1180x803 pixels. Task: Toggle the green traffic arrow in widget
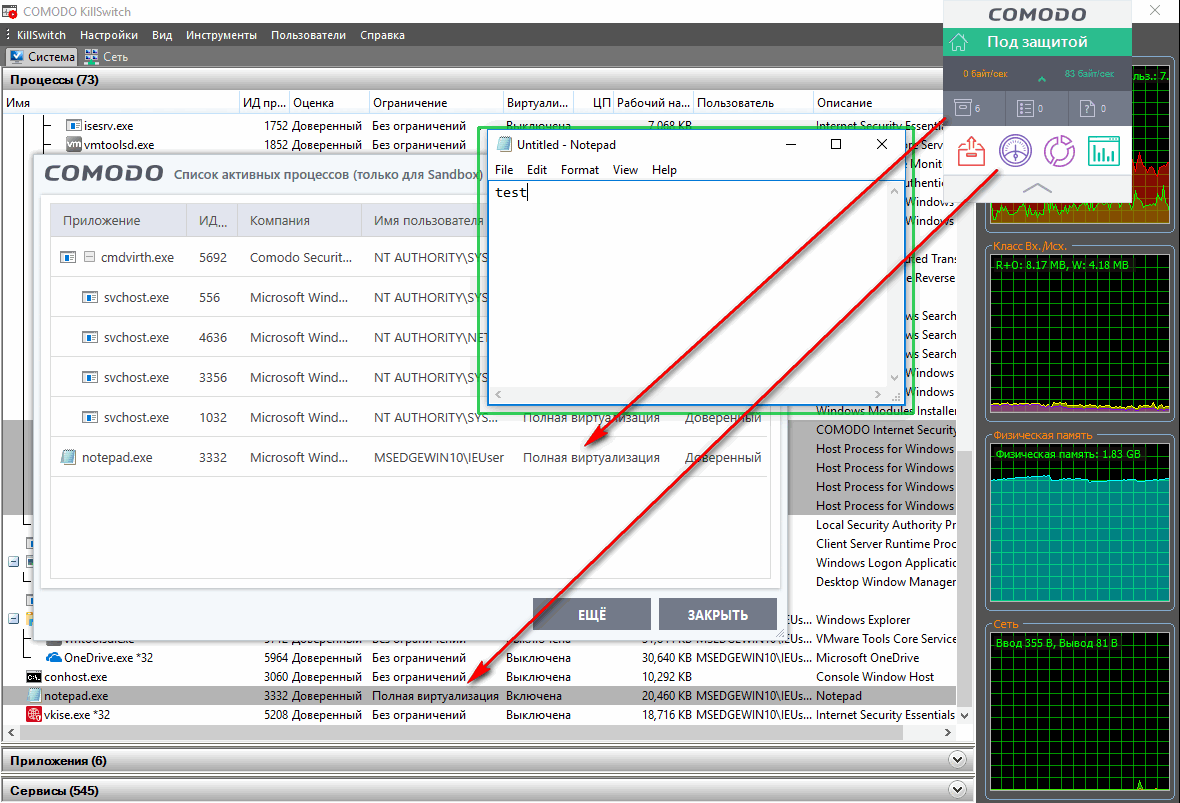click(1042, 78)
